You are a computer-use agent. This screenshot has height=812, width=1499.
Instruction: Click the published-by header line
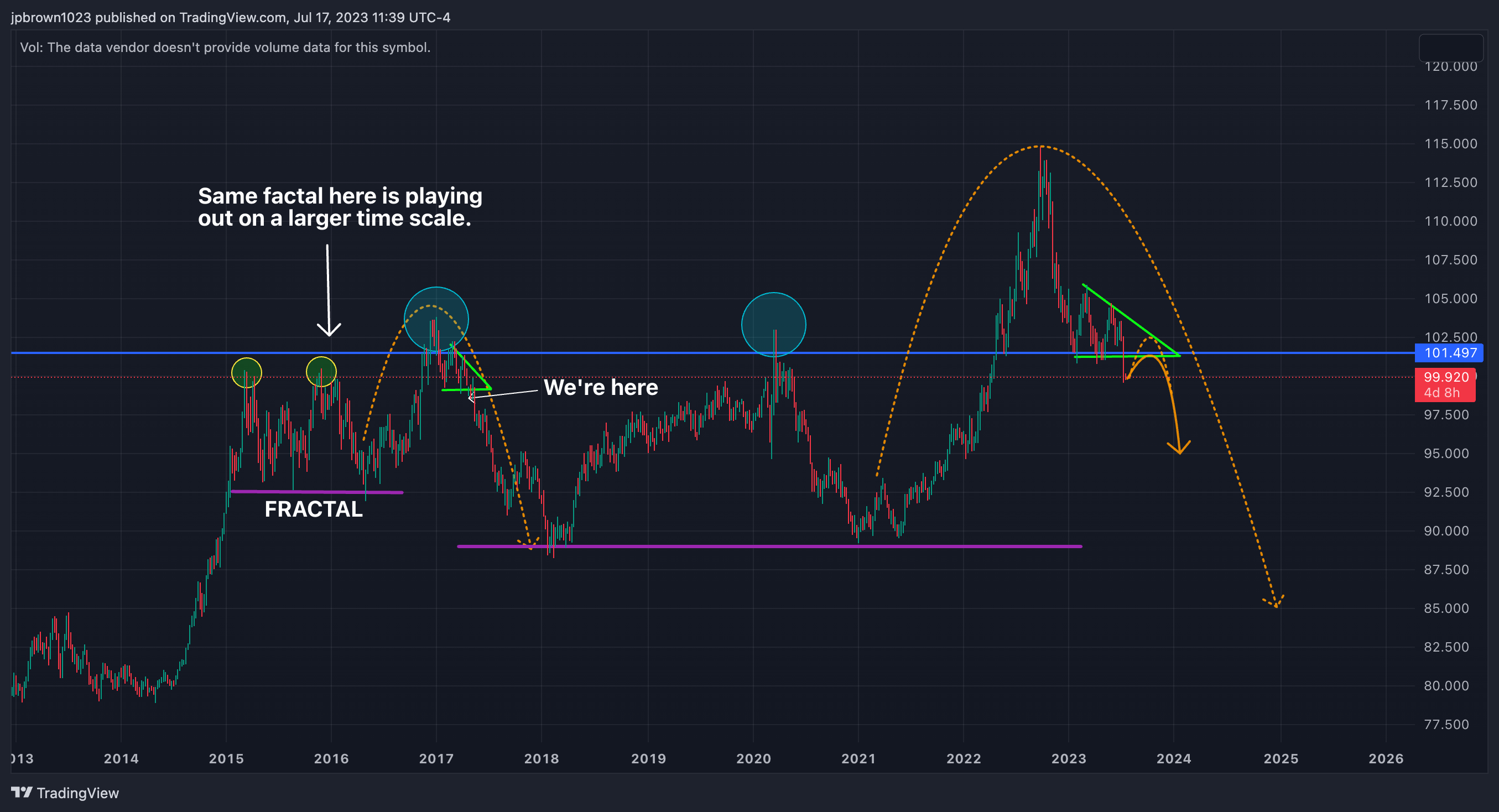point(231,18)
